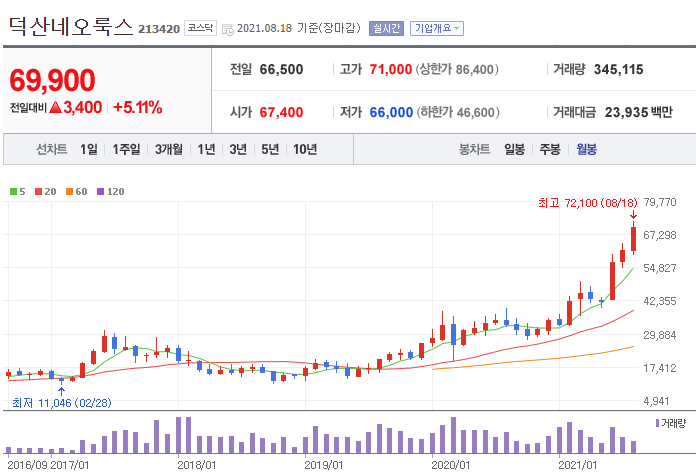Click the stock code 213420

pos(159,29)
